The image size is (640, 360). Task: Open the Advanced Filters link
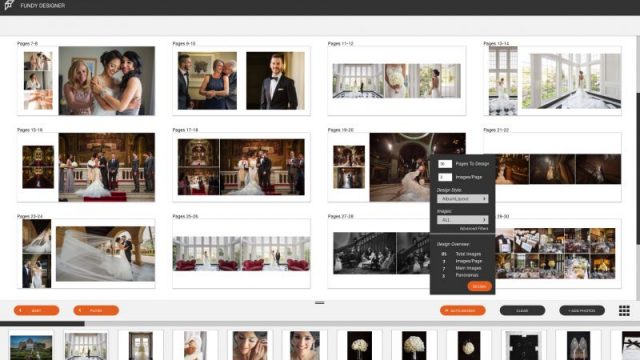pos(473,229)
